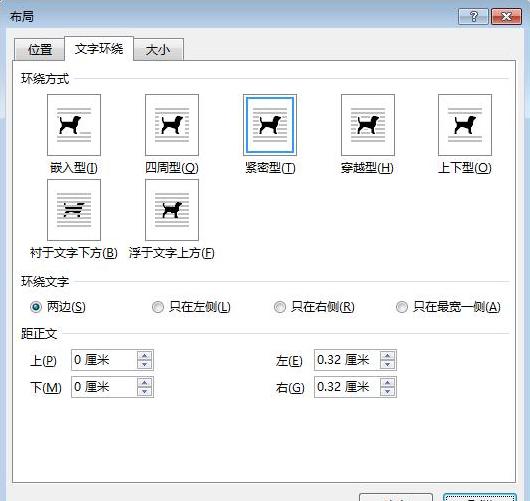Click the 浮于文字上方(F) label text
This screenshot has width=530, height=501.
171,253
